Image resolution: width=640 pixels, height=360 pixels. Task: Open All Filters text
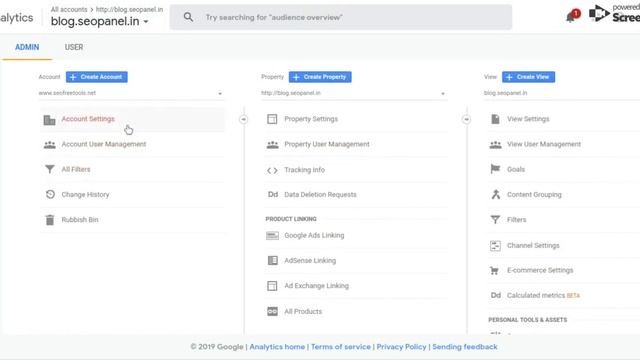point(76,169)
